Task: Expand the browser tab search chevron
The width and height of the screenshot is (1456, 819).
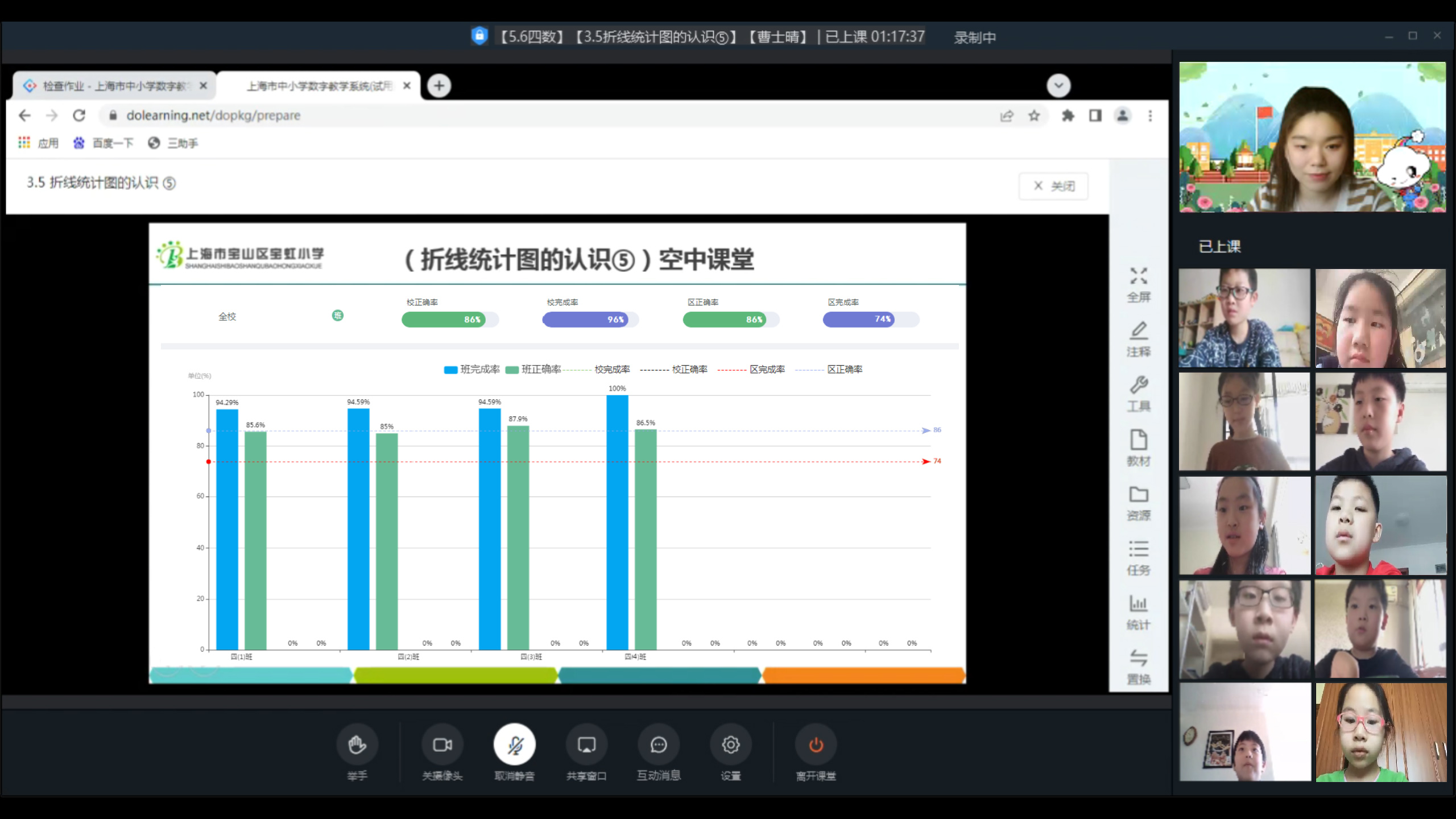Action: (x=1058, y=86)
